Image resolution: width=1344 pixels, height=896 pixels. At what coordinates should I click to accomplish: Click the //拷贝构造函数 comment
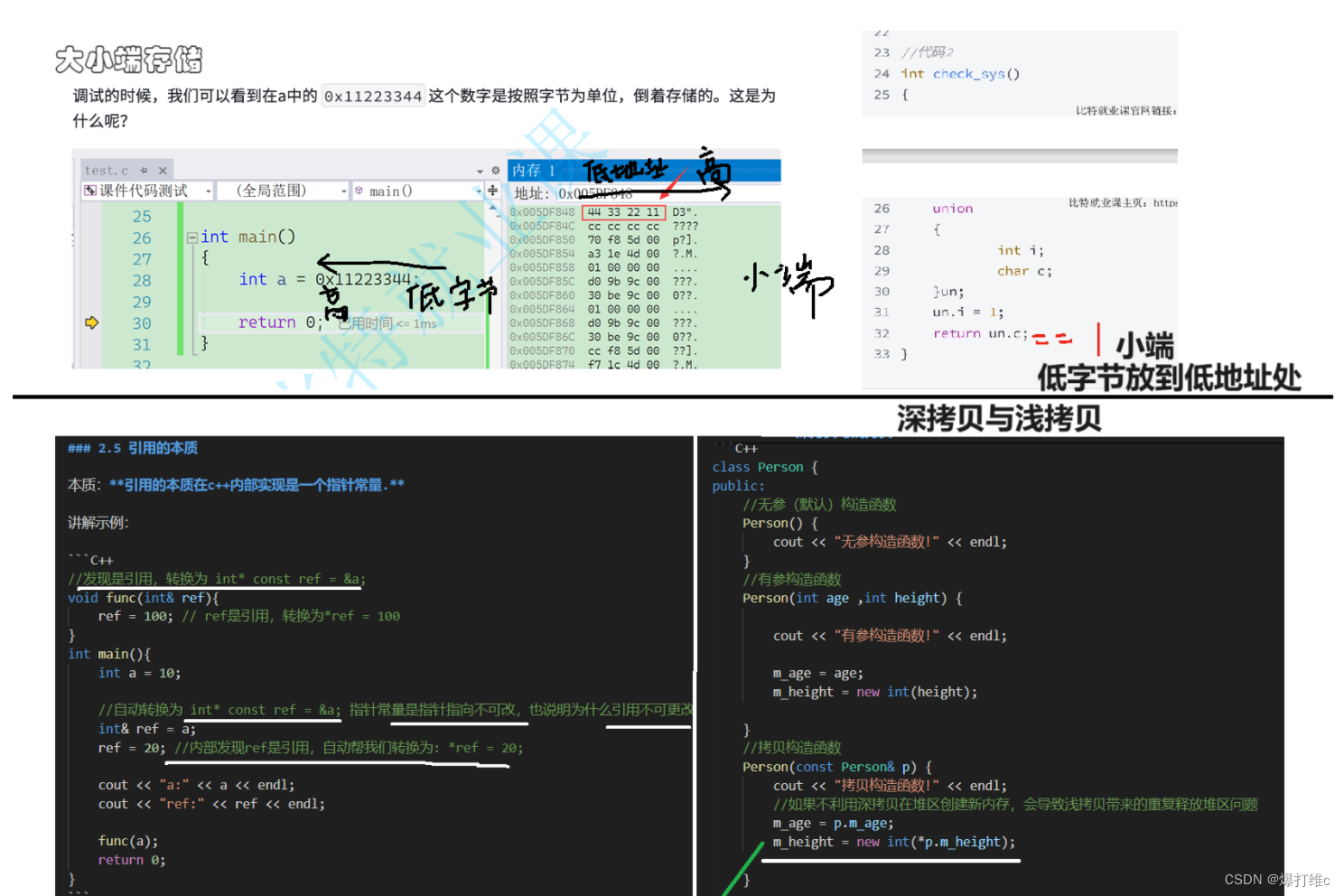pyautogui.click(x=792, y=748)
